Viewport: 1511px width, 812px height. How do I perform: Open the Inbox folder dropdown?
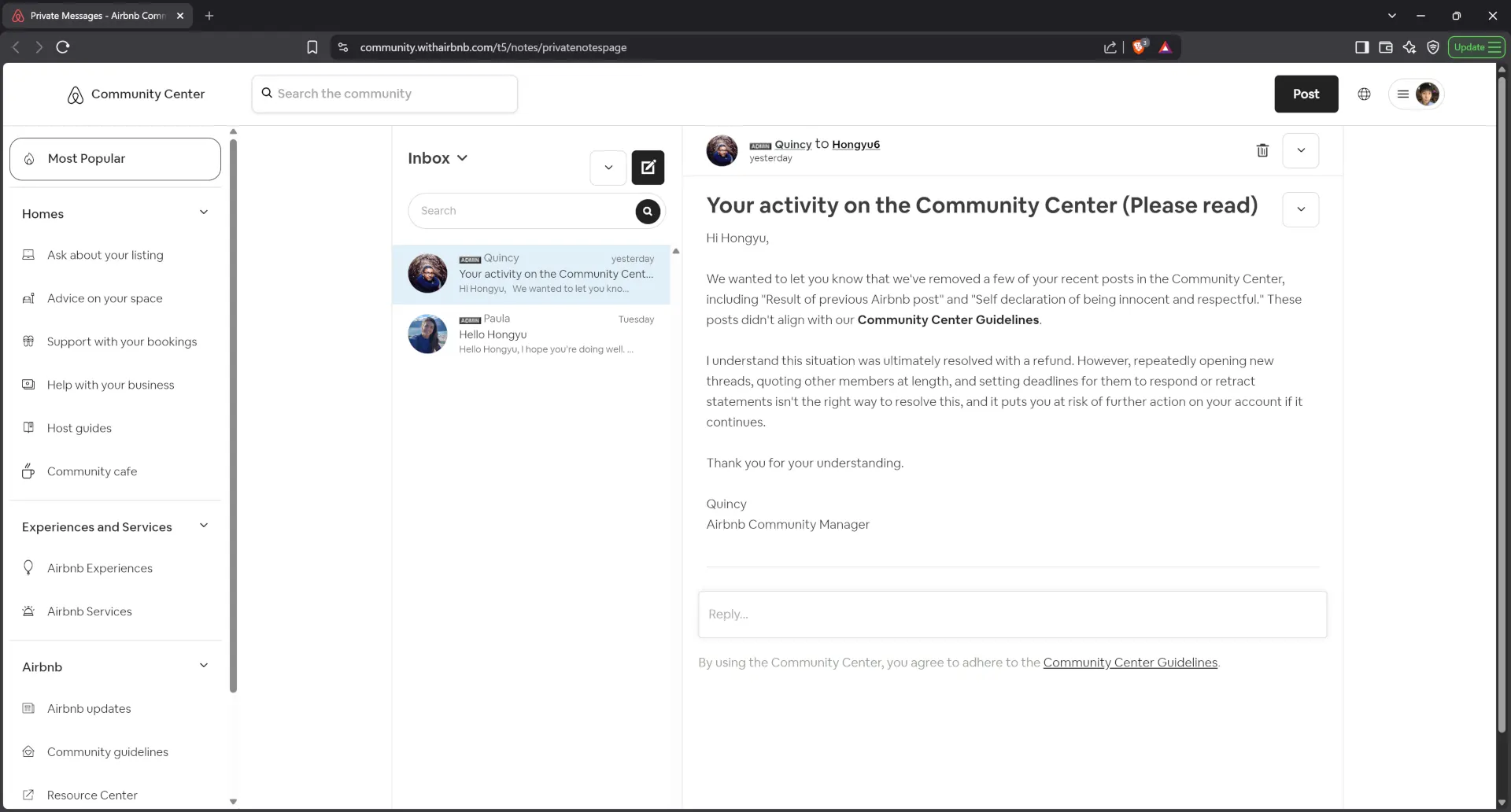pyautogui.click(x=438, y=158)
